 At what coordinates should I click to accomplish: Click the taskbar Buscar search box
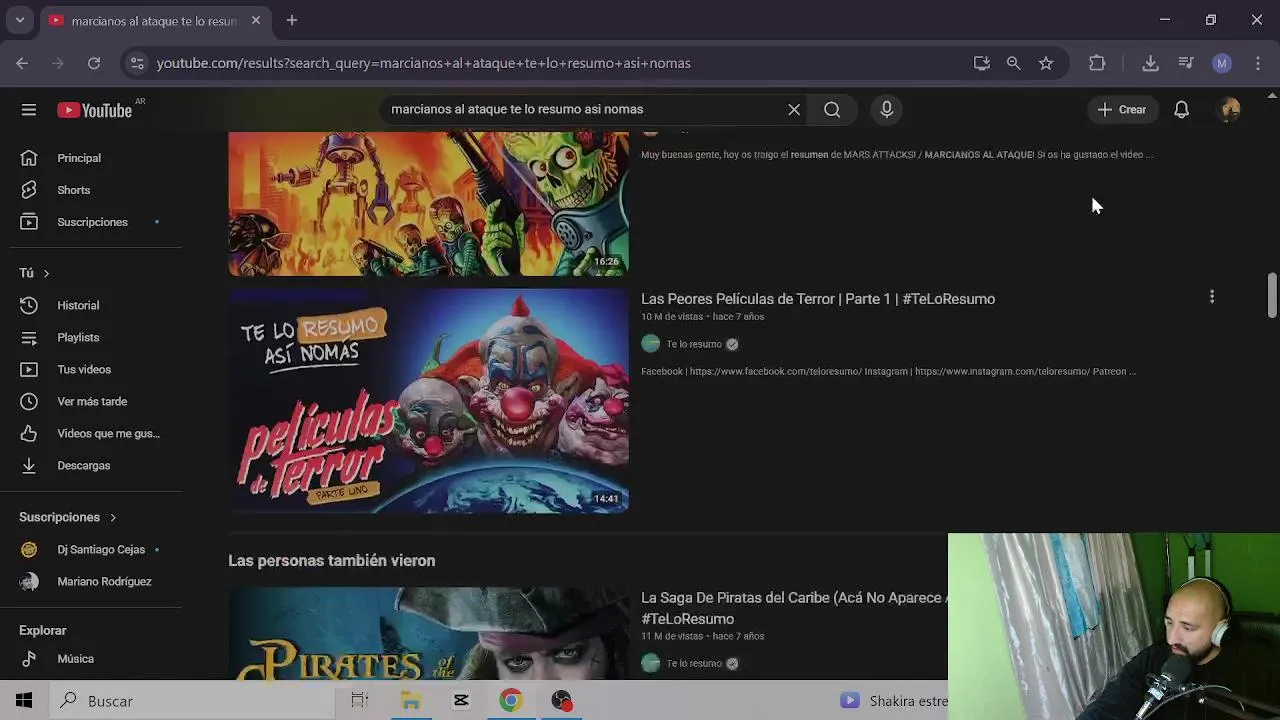click(190, 701)
